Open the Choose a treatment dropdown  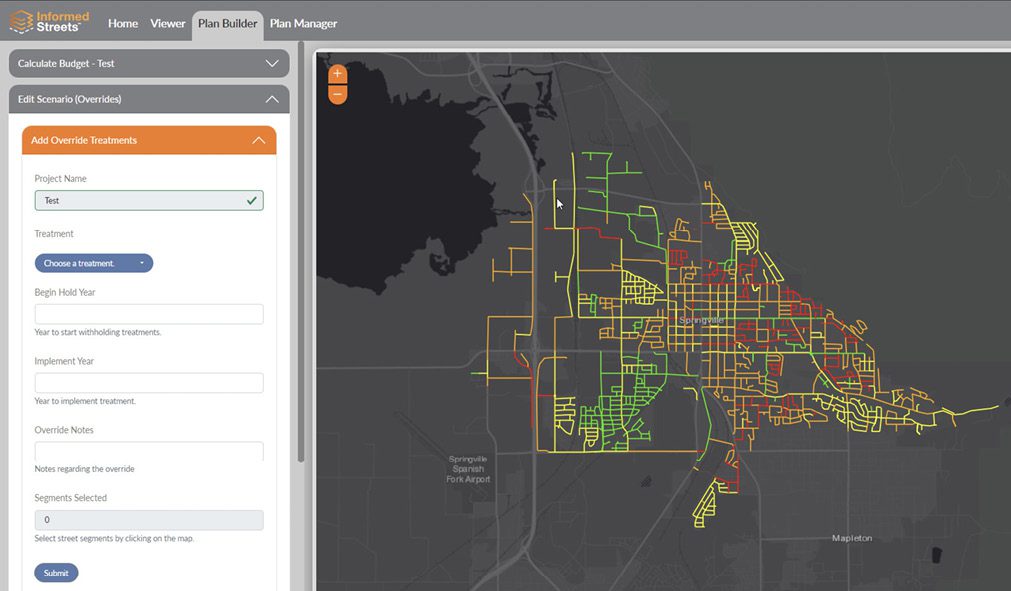tap(94, 263)
